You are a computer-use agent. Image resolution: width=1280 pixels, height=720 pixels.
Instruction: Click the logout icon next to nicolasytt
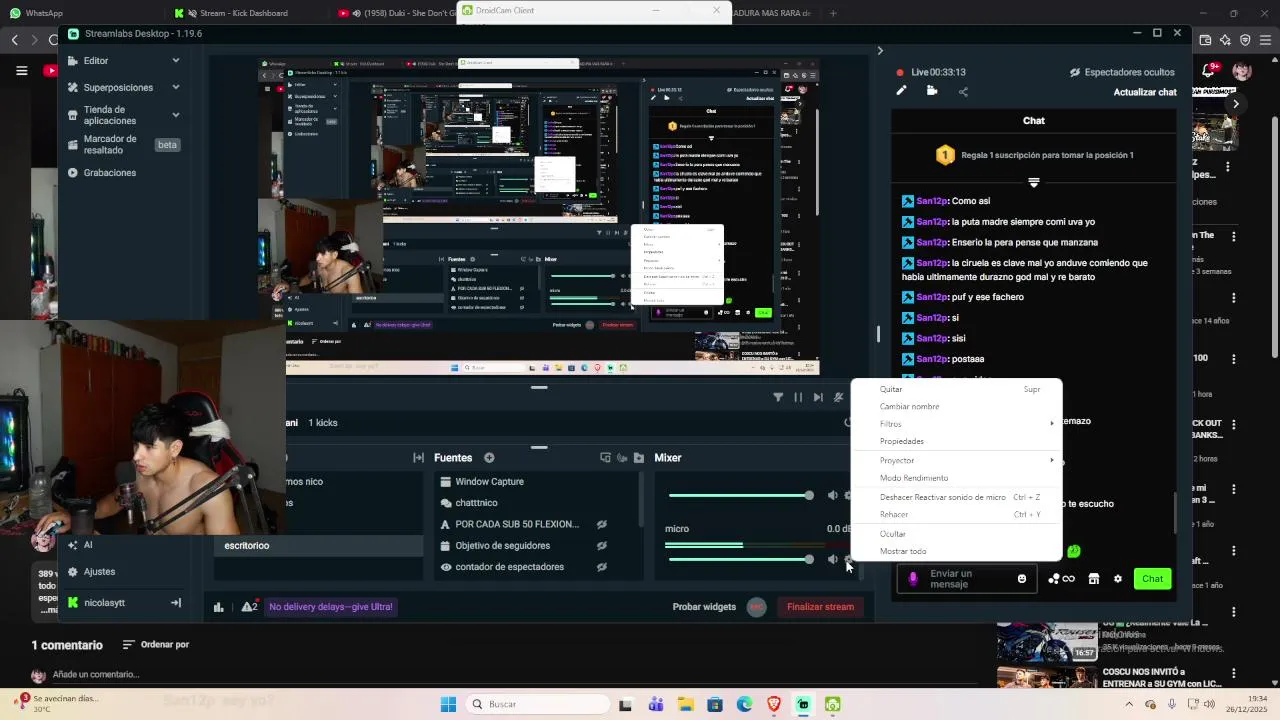(175, 603)
